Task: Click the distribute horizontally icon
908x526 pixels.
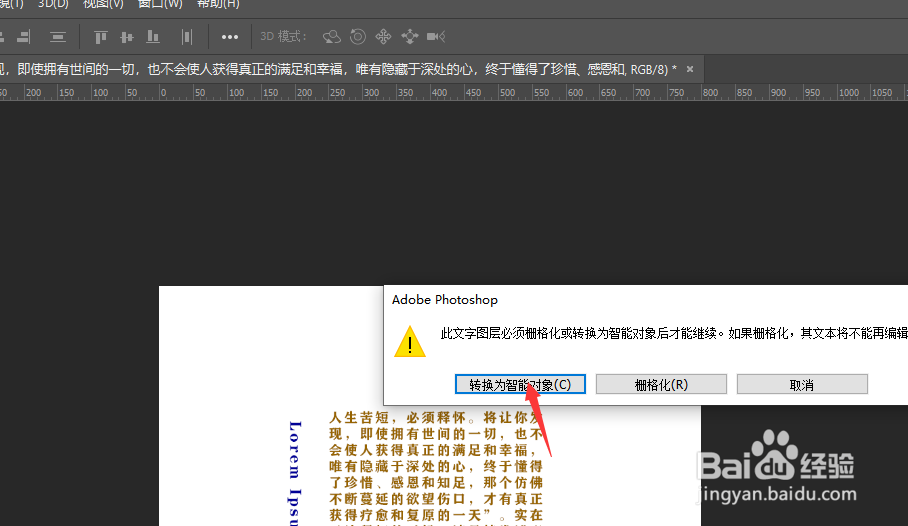Action: click(x=186, y=37)
